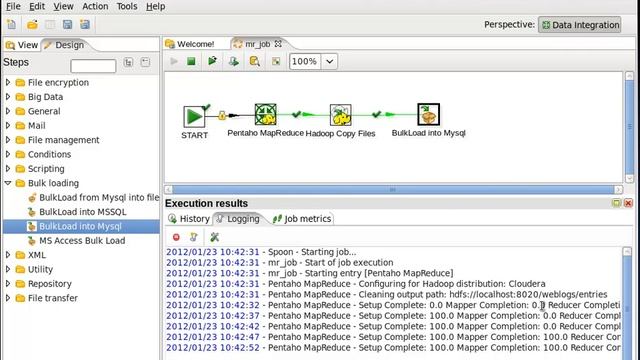This screenshot has width=640, height=360.
Task: Expand the Mail folder
Action: point(8,125)
